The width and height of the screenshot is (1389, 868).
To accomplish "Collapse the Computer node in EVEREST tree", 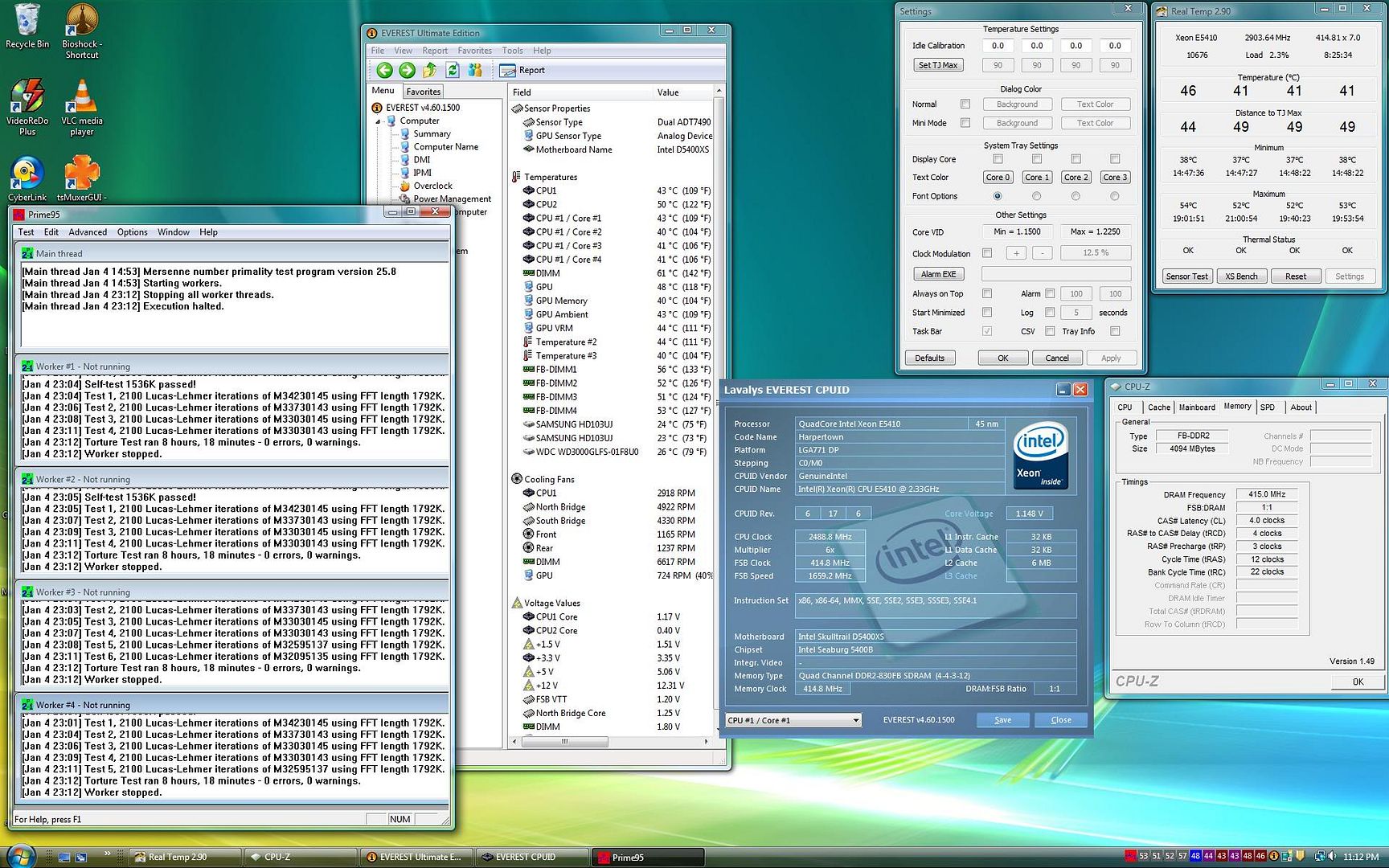I will pyautogui.click(x=378, y=121).
